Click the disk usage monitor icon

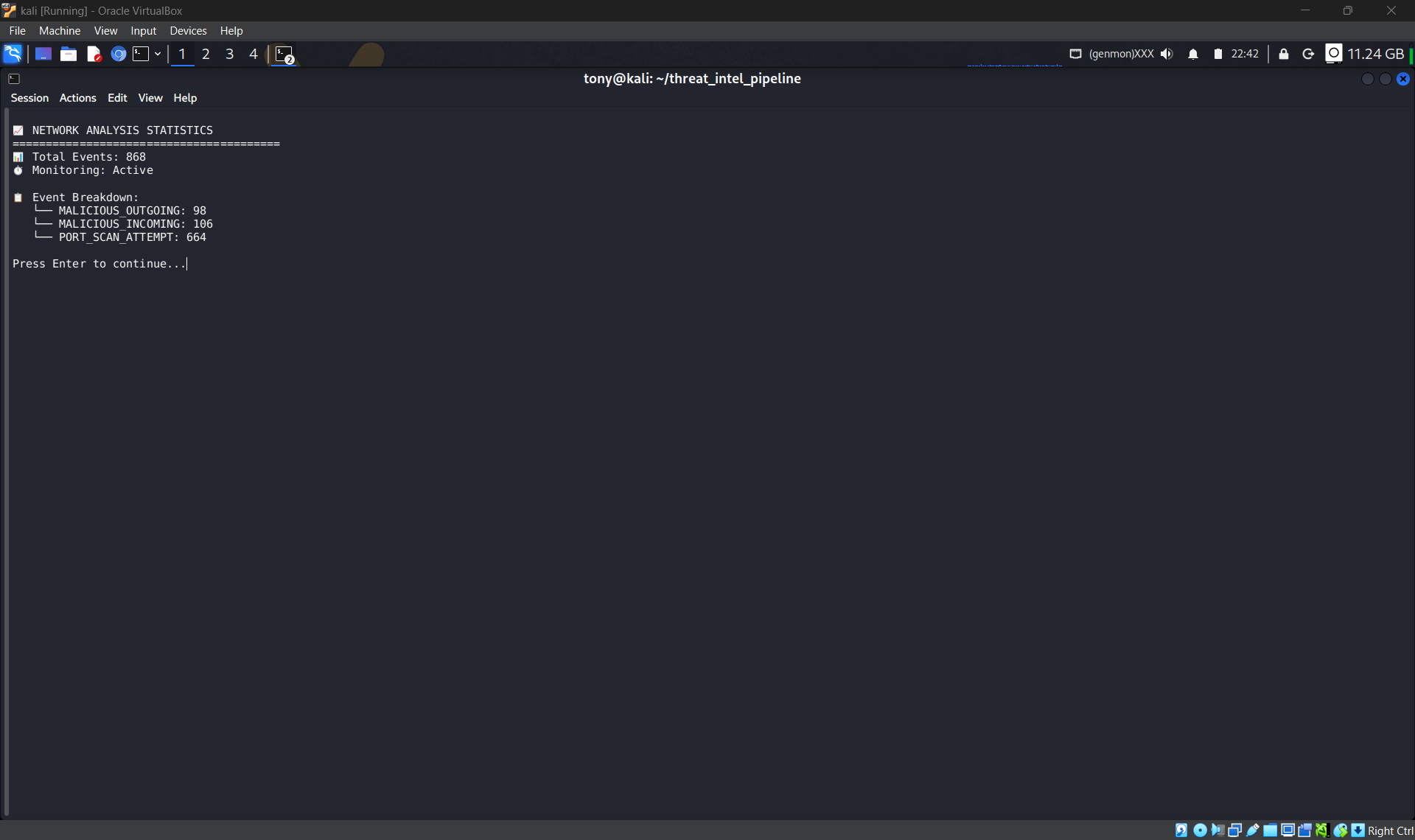[1333, 54]
